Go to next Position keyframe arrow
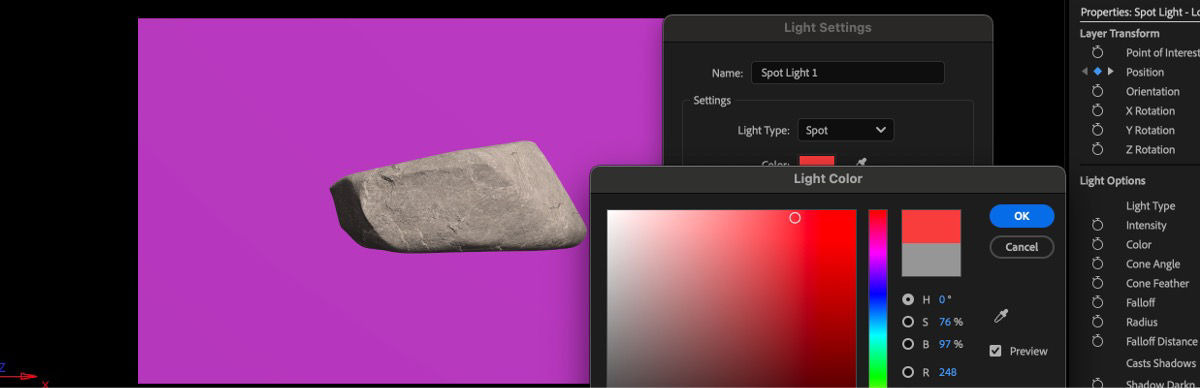The image size is (1200, 388). coord(1110,72)
